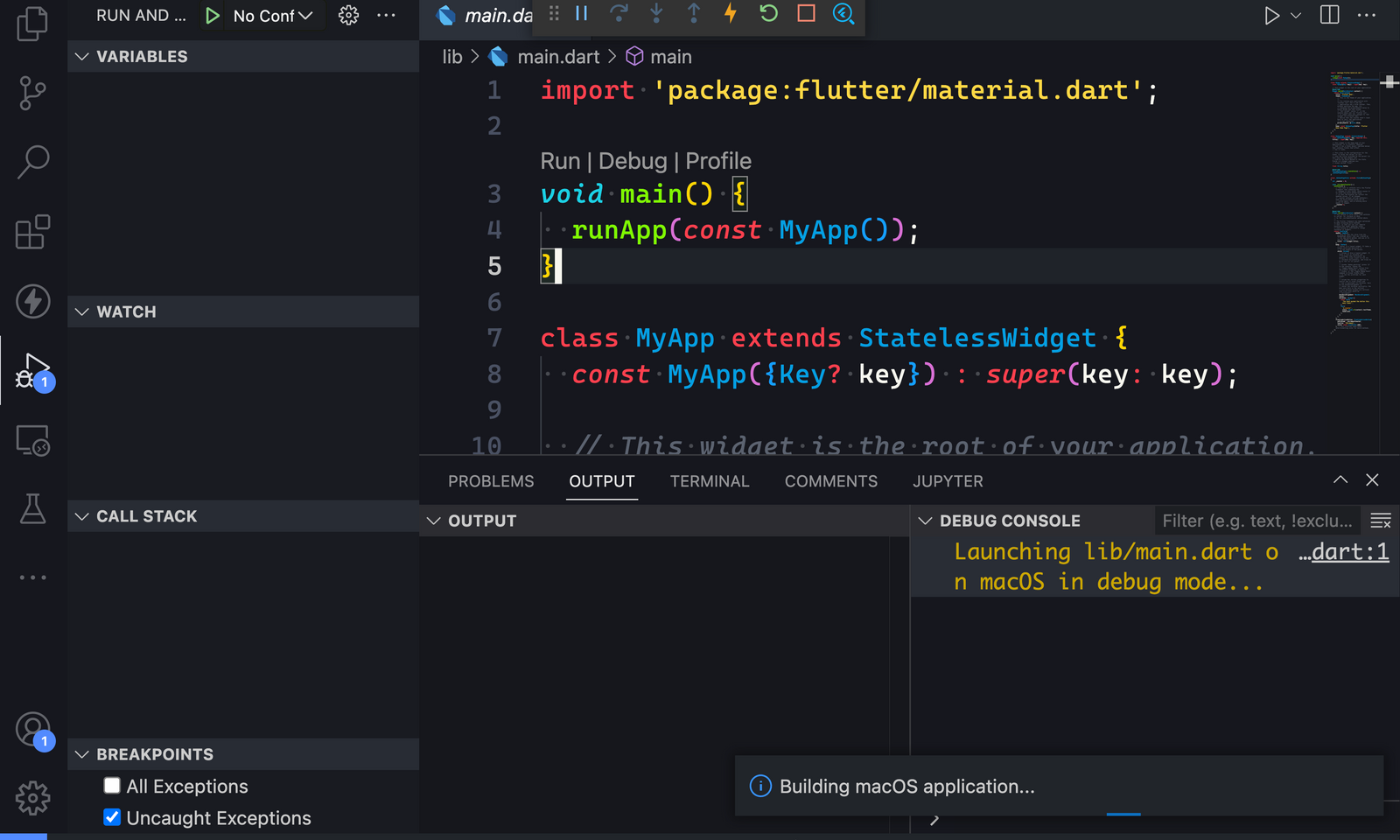The height and width of the screenshot is (840, 1400).
Task: Open Dart DevTools widget inspector icon
Action: click(x=843, y=13)
